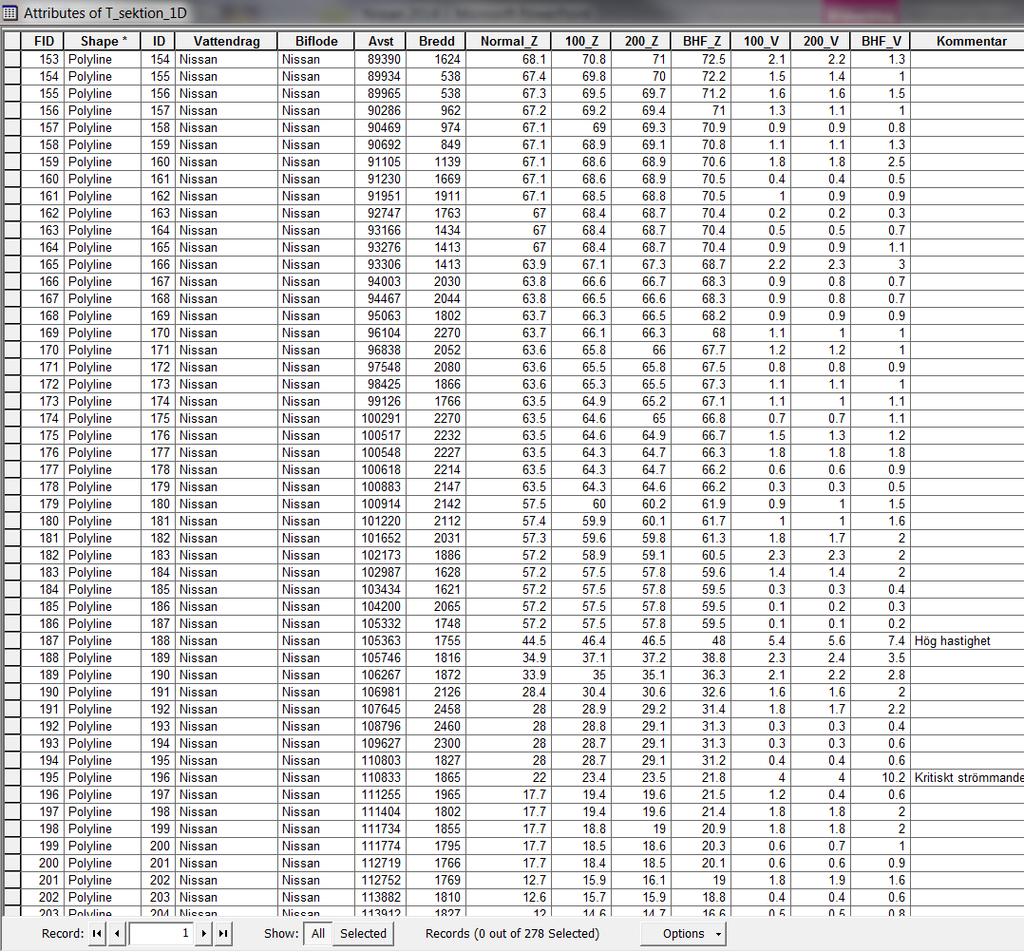1024x952 pixels.
Task: Click the Bredd column header
Action: tap(436, 41)
